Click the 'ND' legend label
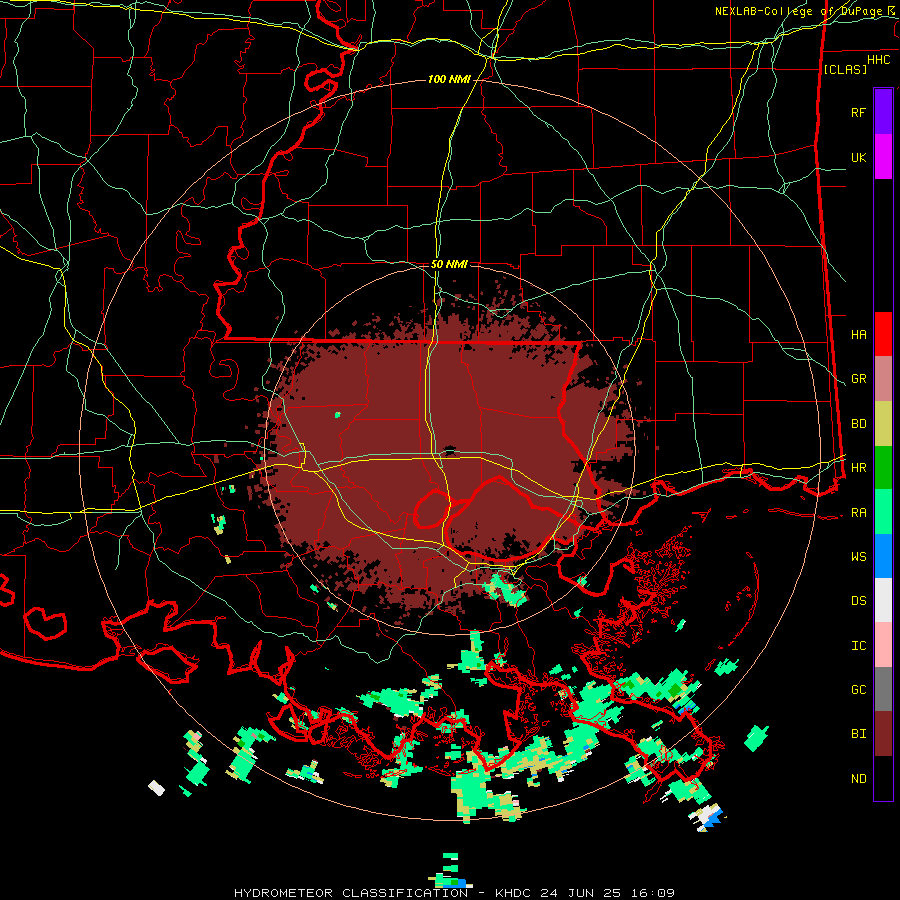Image resolution: width=900 pixels, height=900 pixels. pos(858,779)
